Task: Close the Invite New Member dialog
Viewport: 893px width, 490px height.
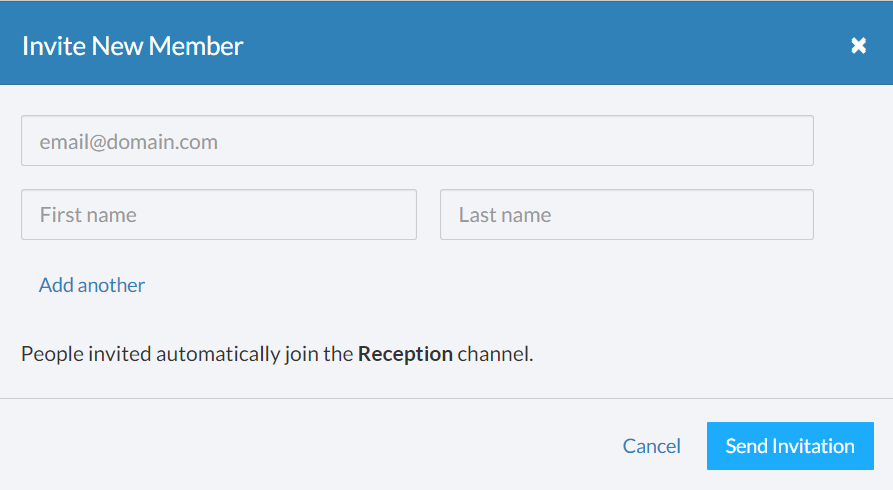Action: pyautogui.click(x=858, y=46)
